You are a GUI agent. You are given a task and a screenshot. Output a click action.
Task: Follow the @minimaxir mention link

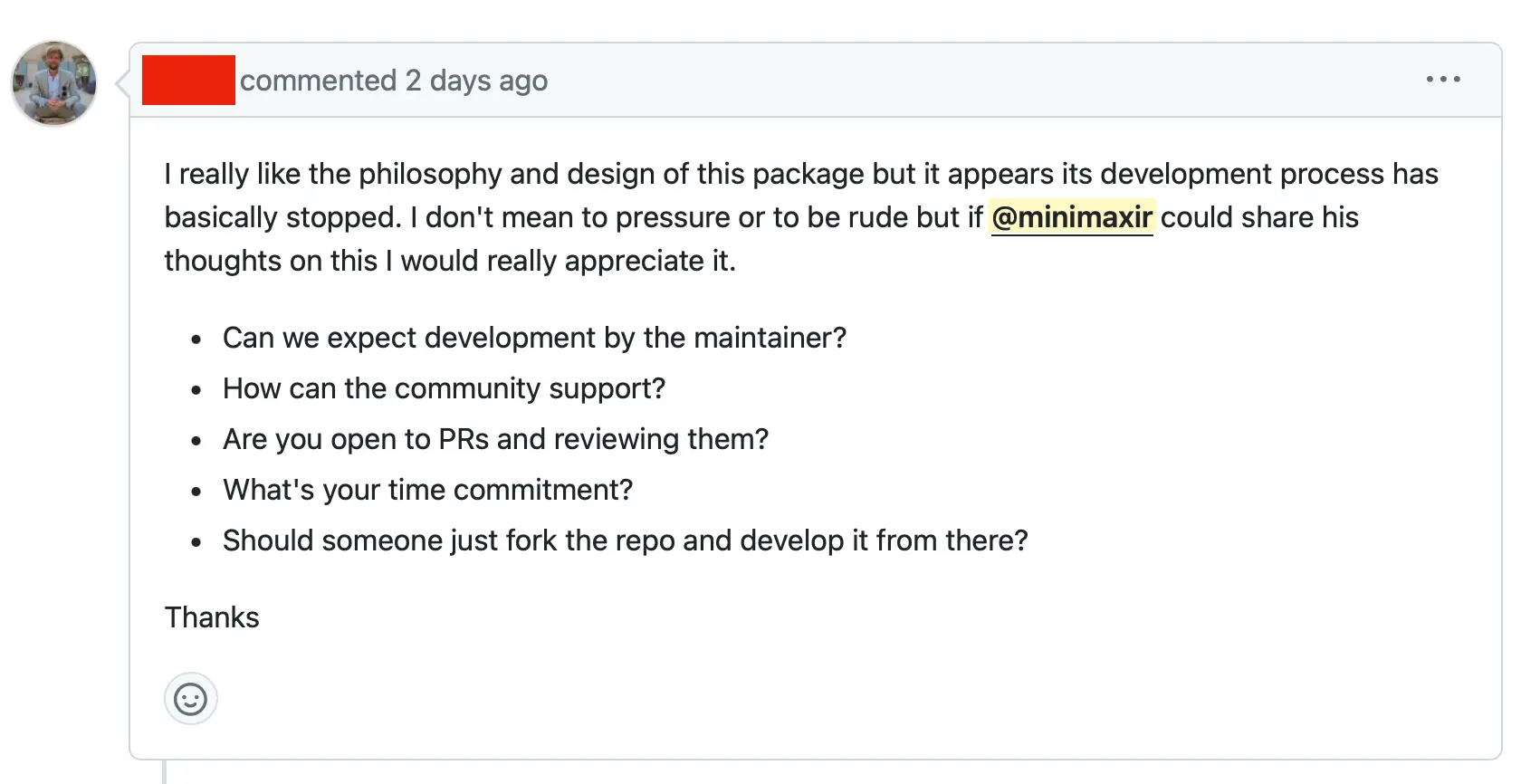(x=1072, y=217)
